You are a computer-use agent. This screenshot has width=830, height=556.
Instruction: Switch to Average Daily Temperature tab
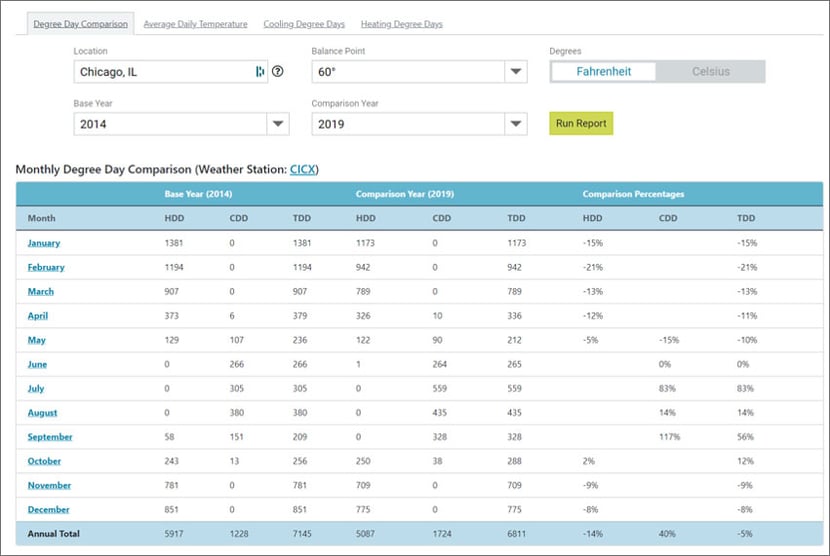(195, 24)
